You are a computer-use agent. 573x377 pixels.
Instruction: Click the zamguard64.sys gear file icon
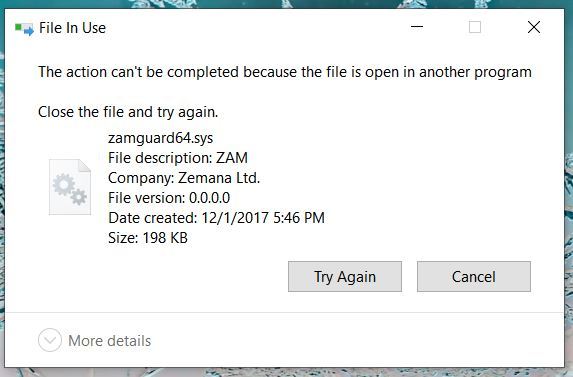[x=70, y=187]
